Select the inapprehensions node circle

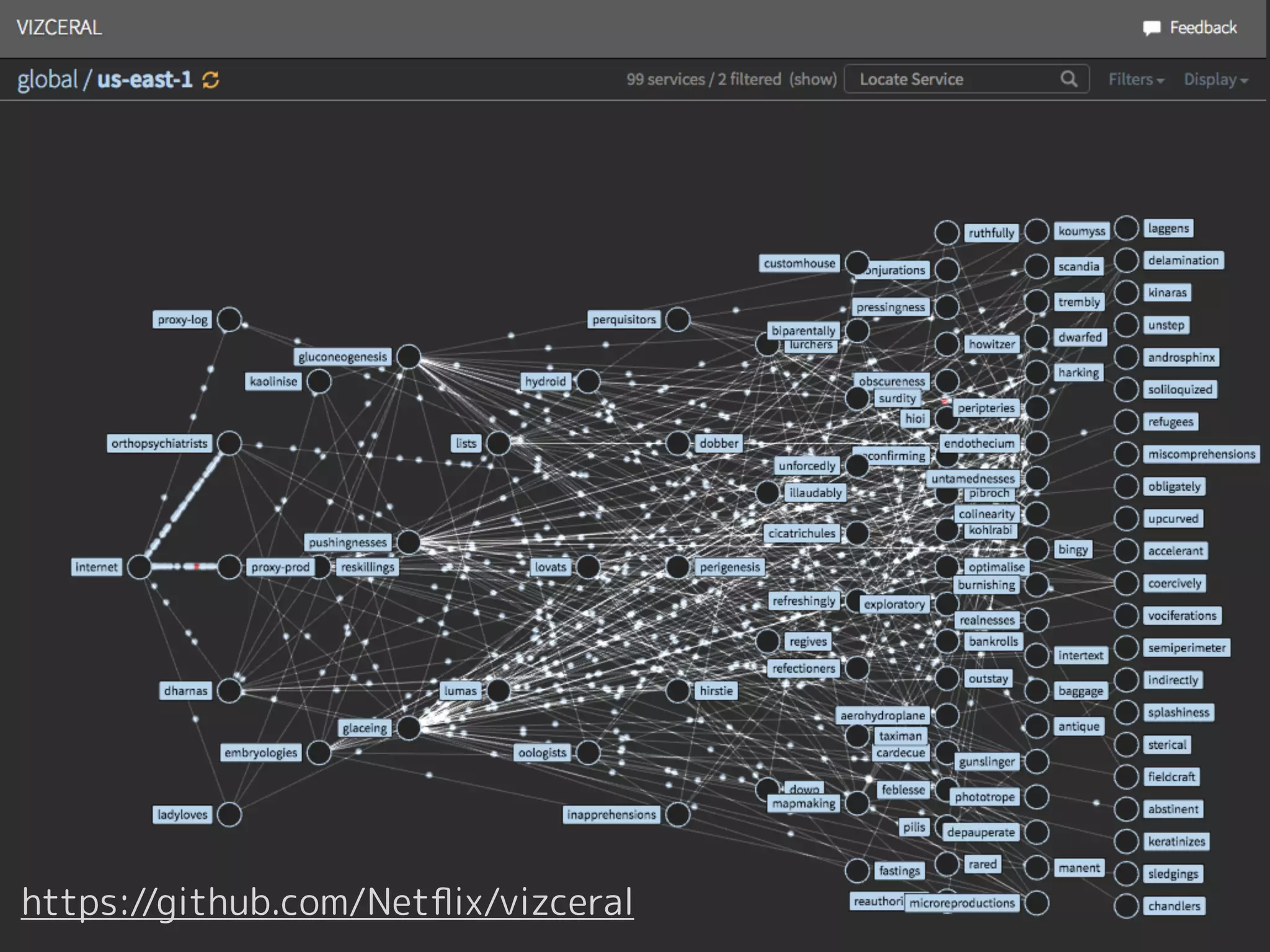[x=678, y=814]
